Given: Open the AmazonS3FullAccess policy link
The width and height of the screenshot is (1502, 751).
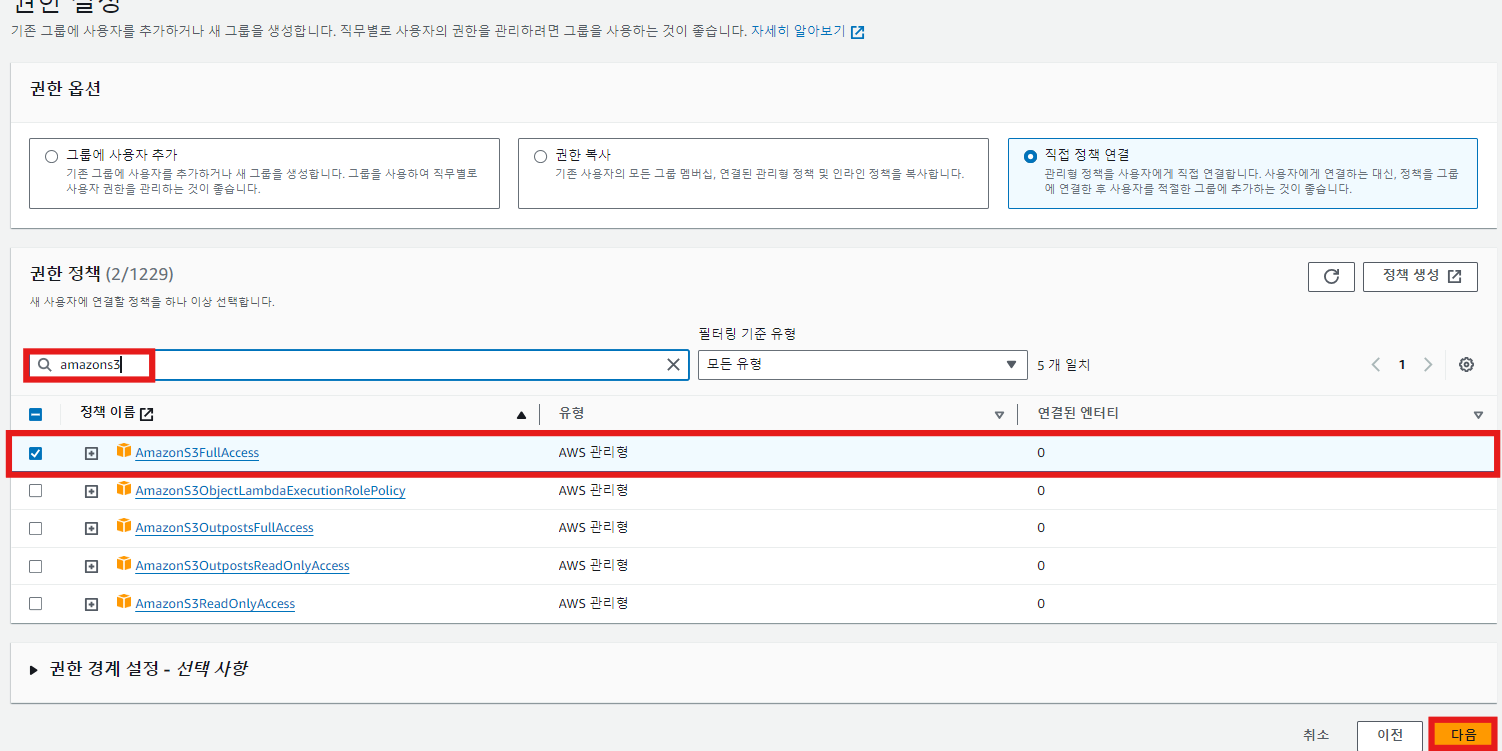Looking at the screenshot, I should [x=197, y=453].
